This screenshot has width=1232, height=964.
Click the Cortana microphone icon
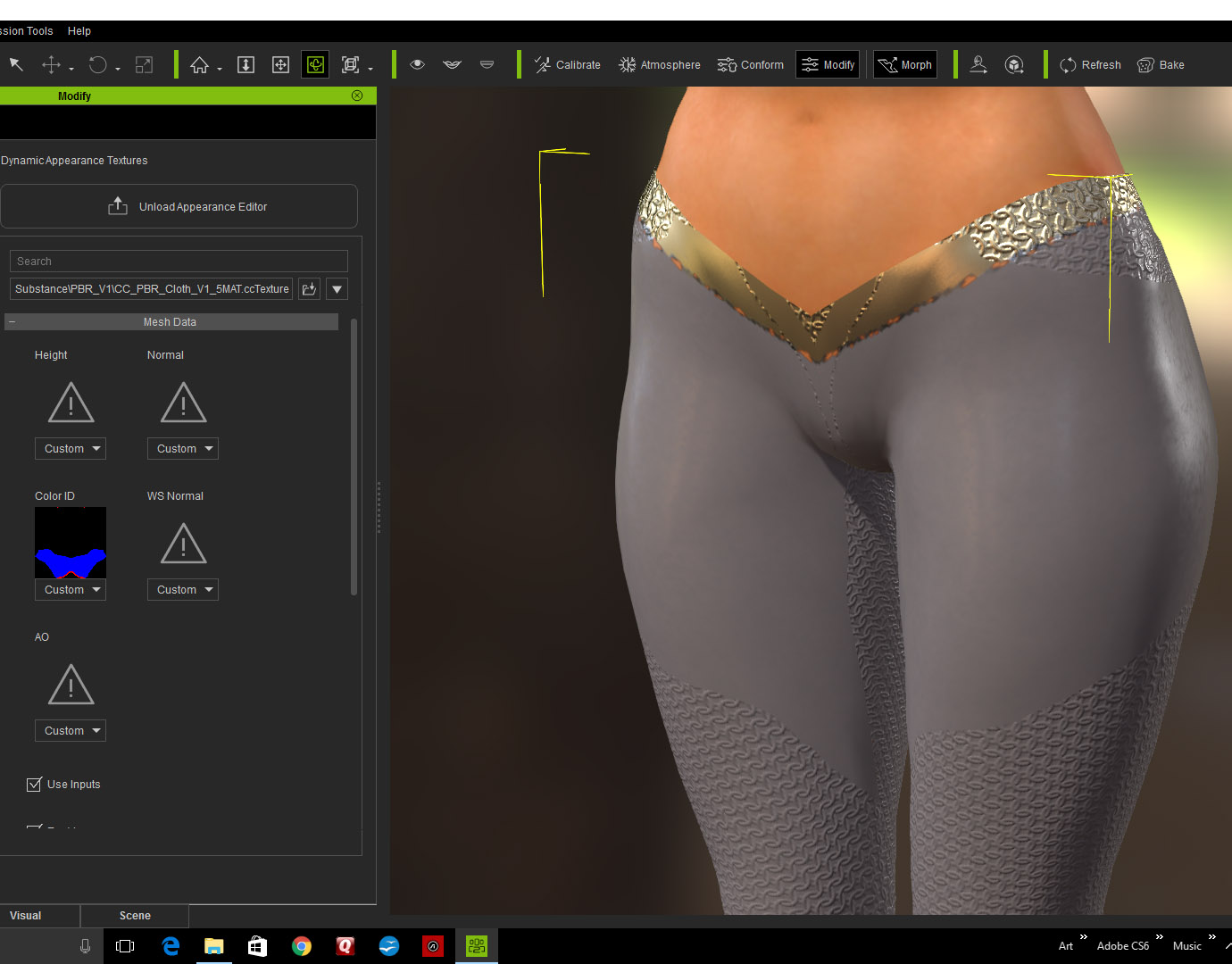[86, 946]
